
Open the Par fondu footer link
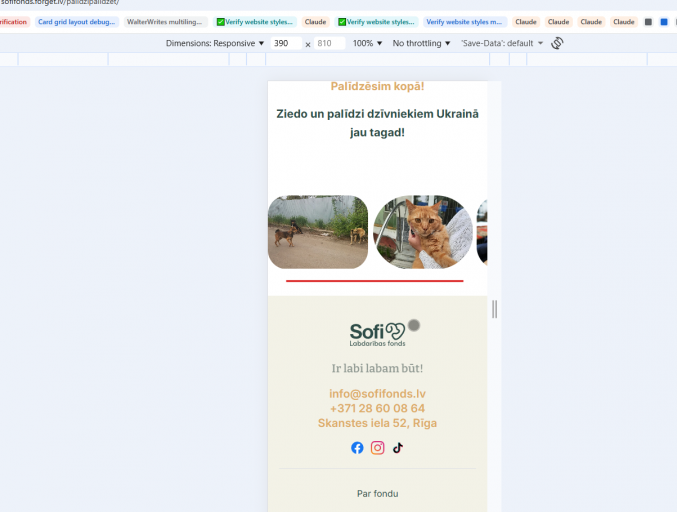coord(377,493)
